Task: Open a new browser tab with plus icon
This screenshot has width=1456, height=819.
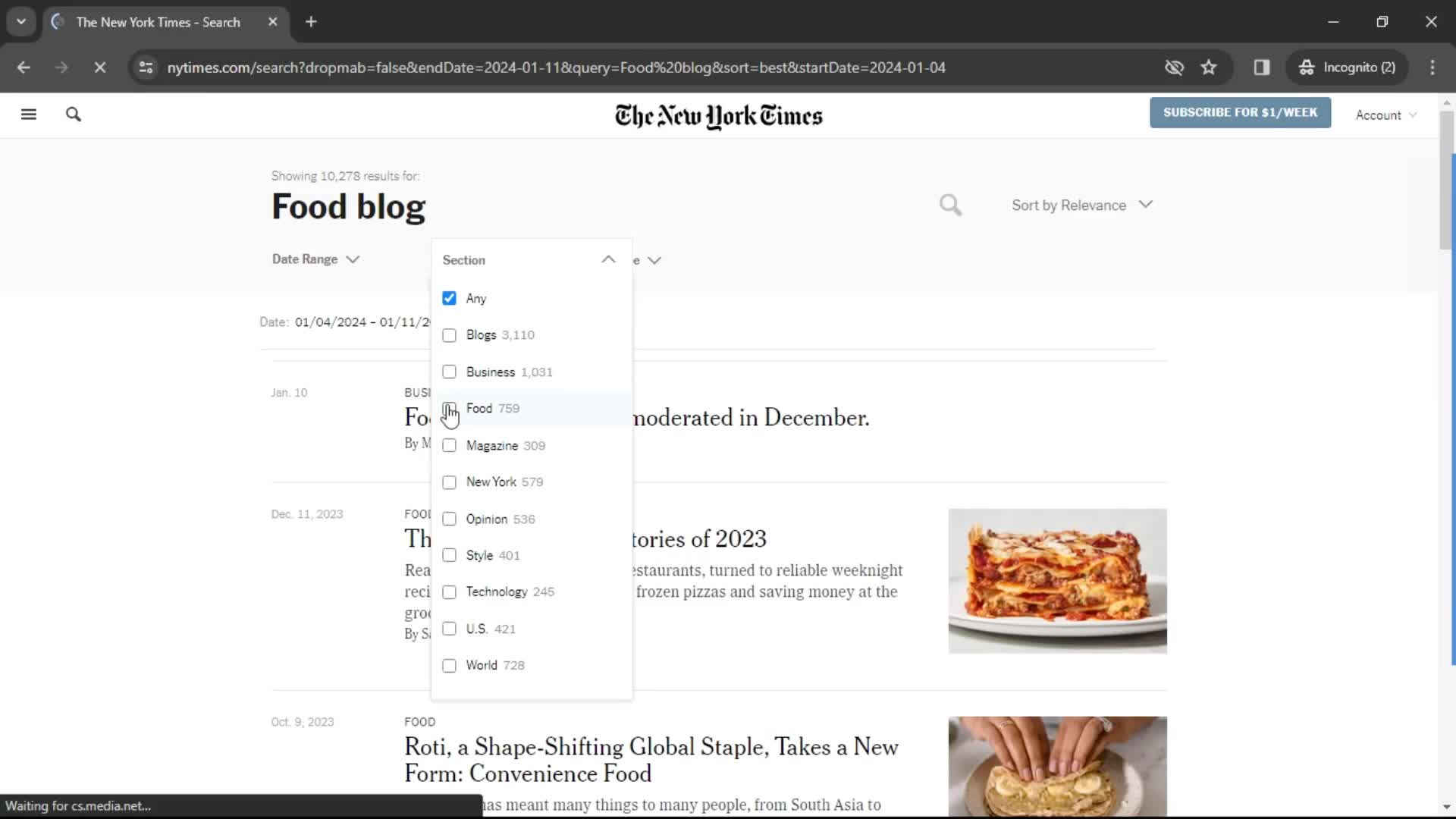Action: [x=311, y=22]
